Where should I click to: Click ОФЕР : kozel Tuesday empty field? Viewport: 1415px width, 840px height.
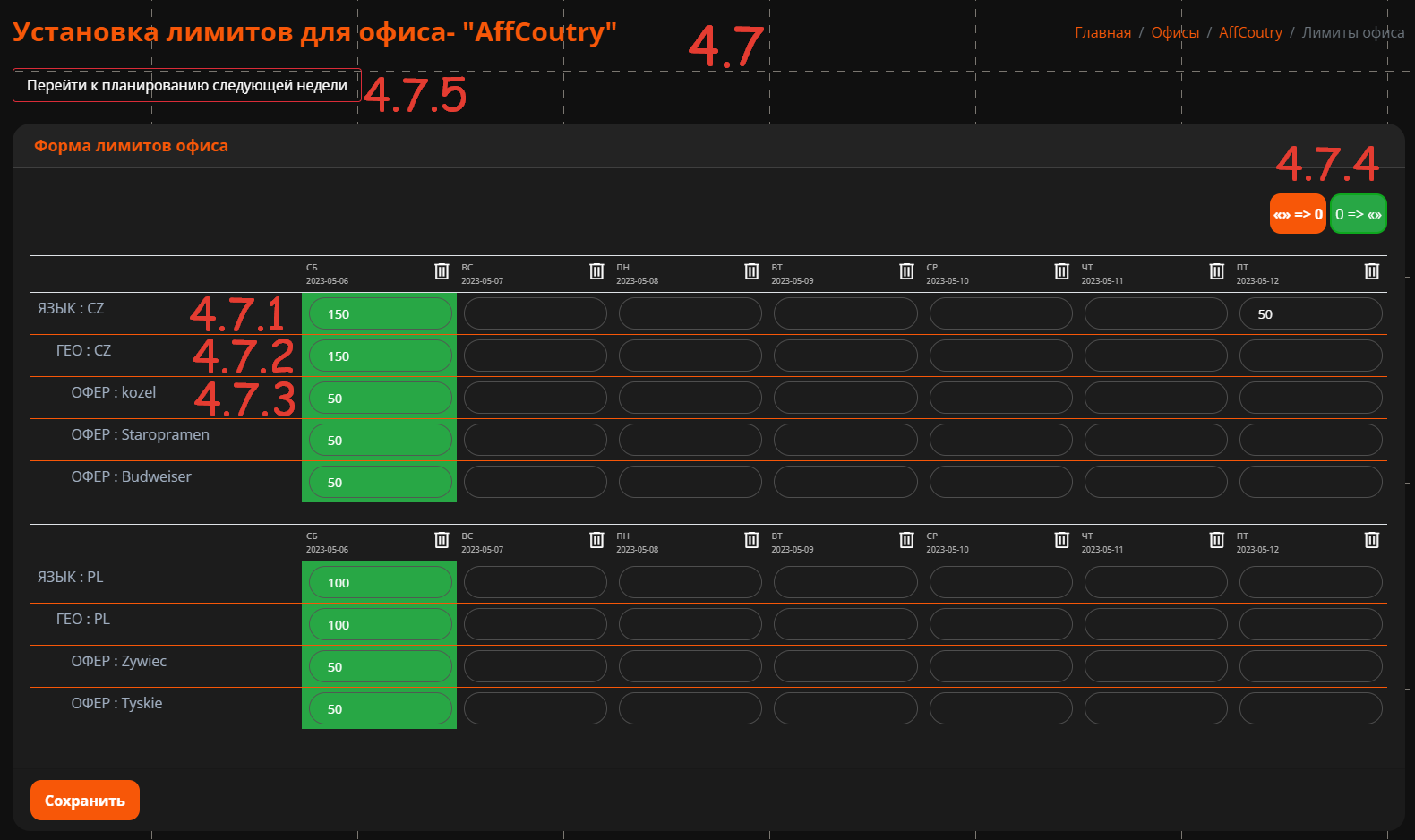[x=845, y=398]
